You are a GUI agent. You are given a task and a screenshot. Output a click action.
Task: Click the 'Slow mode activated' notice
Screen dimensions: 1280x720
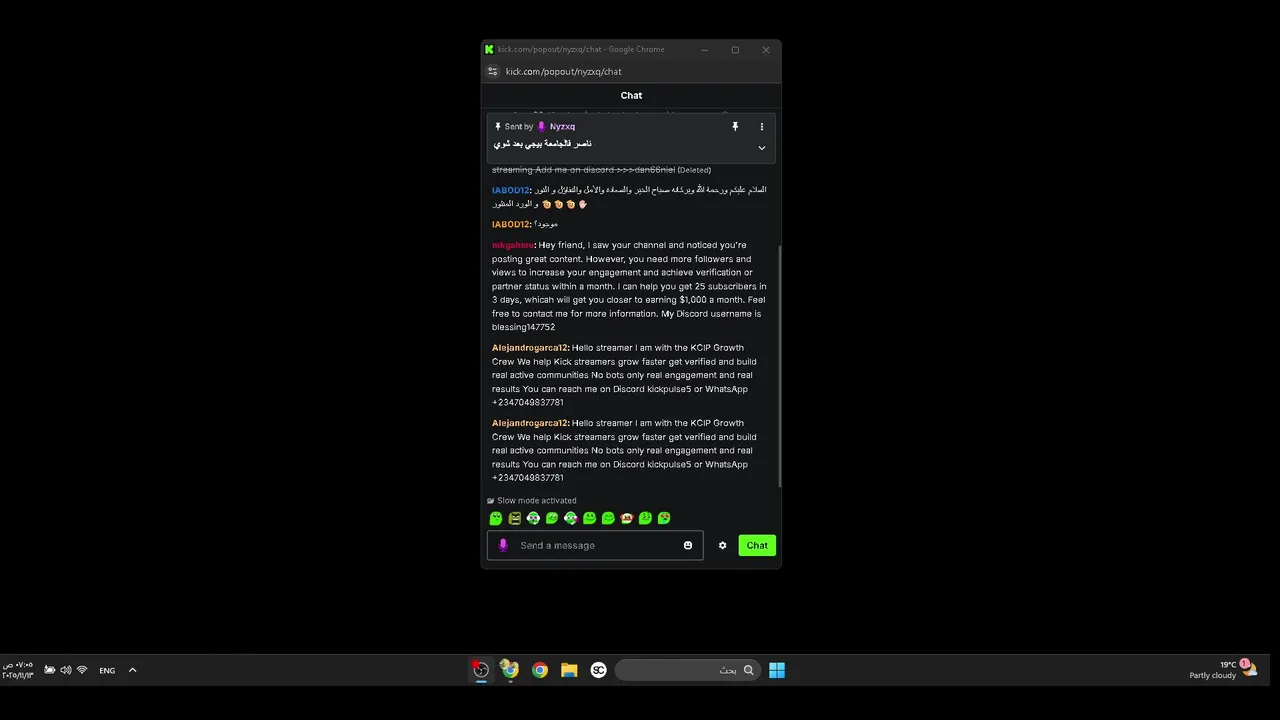(532, 501)
